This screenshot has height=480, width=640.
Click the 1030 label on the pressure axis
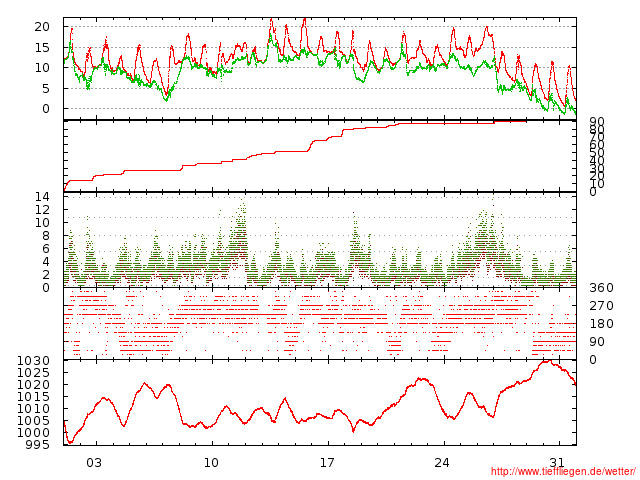tap(33, 361)
